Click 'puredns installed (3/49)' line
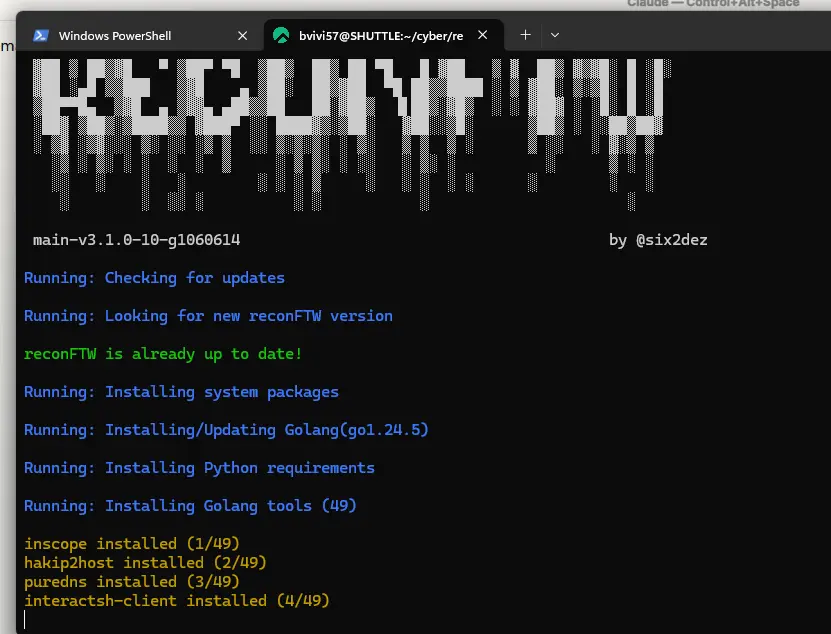The image size is (831, 634). pos(132,582)
